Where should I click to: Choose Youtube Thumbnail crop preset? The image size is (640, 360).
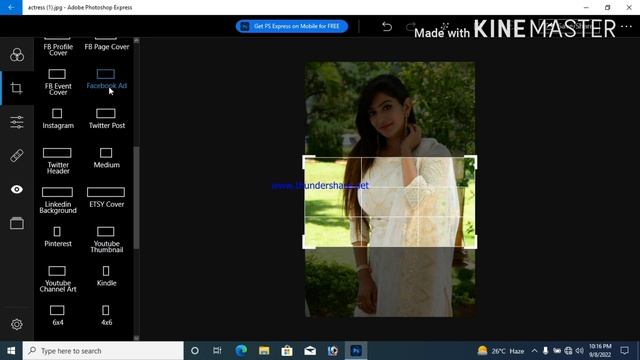(x=107, y=240)
